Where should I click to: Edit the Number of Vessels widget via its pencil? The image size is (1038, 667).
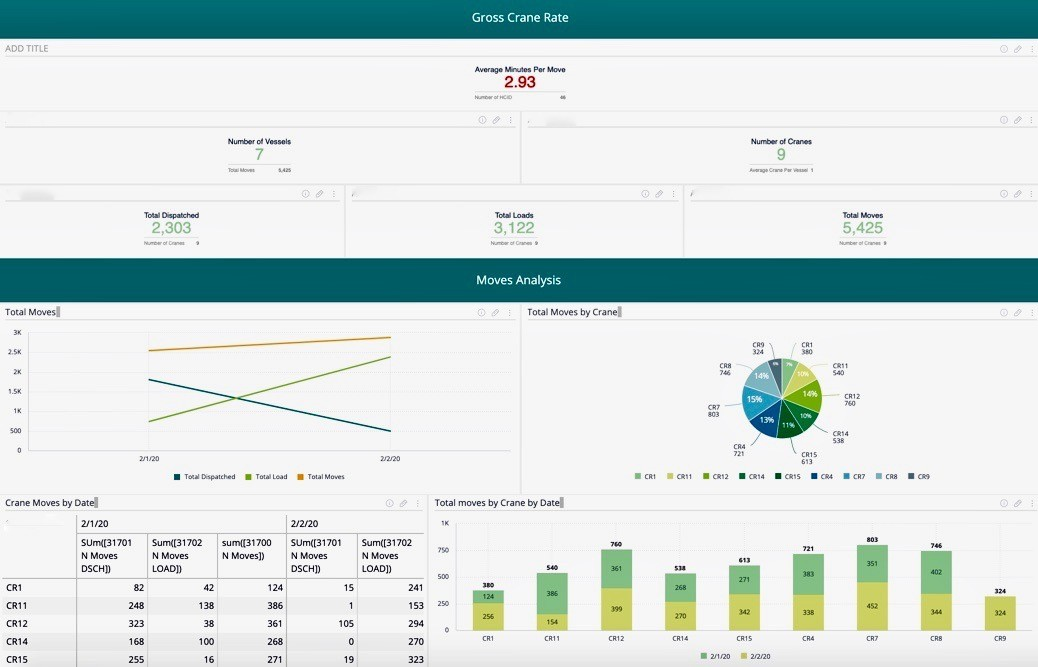pyautogui.click(x=495, y=120)
